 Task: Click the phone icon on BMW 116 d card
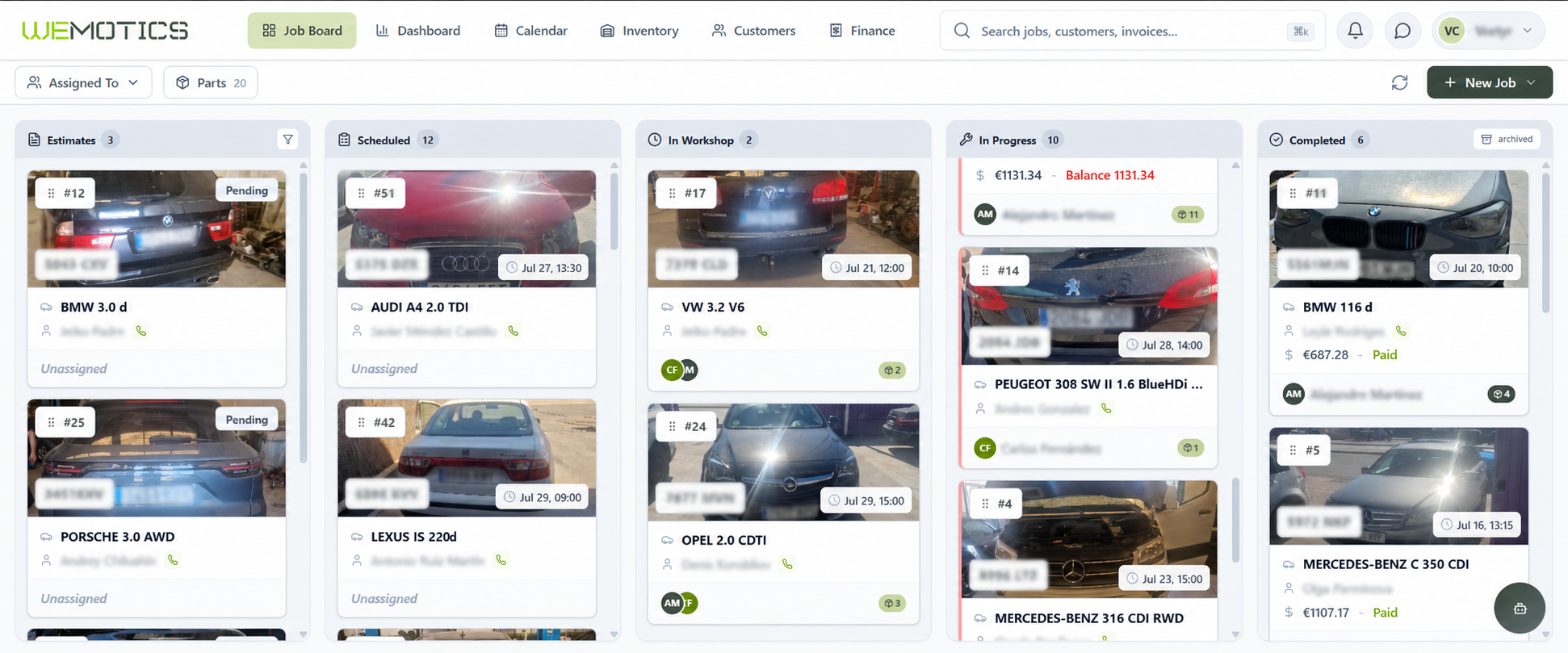point(1401,331)
